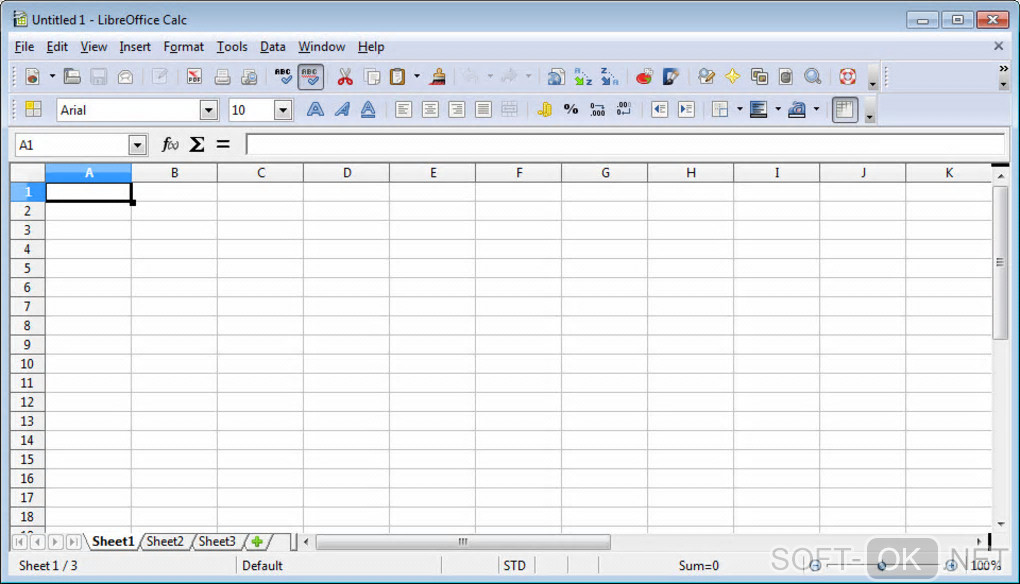
Task: Align cell content left
Action: coord(403,109)
